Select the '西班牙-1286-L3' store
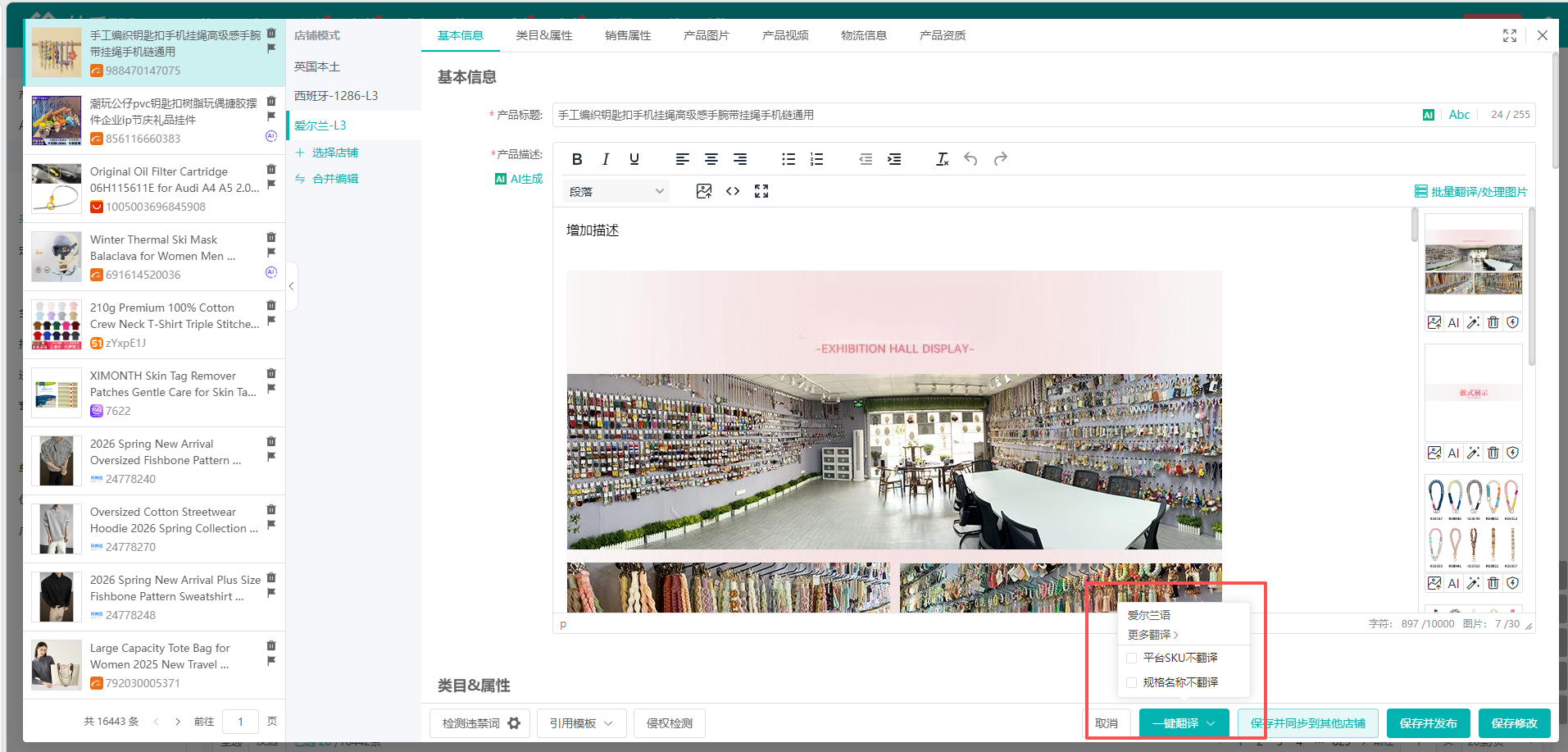Viewport: 1568px width, 752px height. (336, 96)
